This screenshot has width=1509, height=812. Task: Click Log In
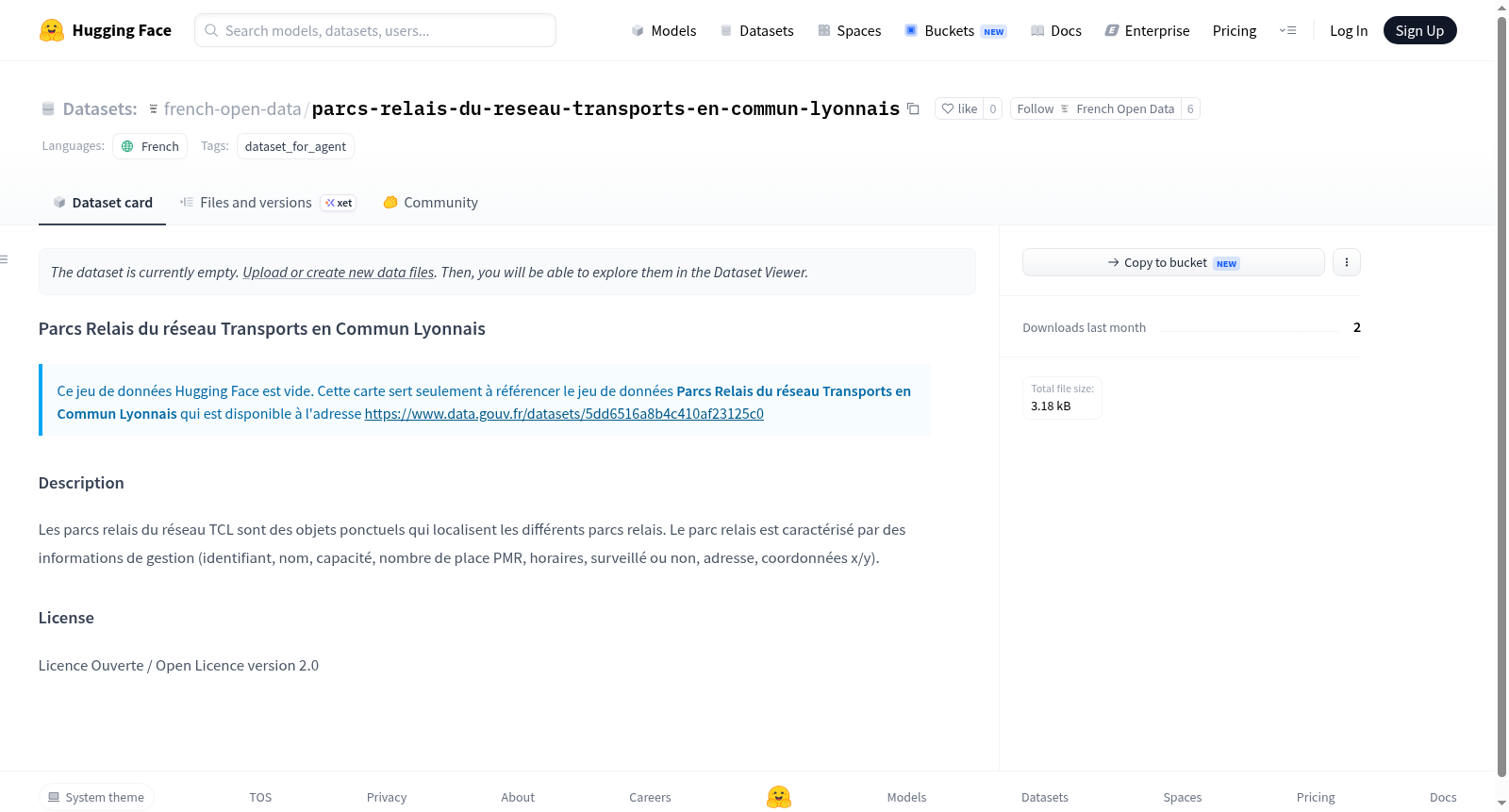click(x=1349, y=30)
